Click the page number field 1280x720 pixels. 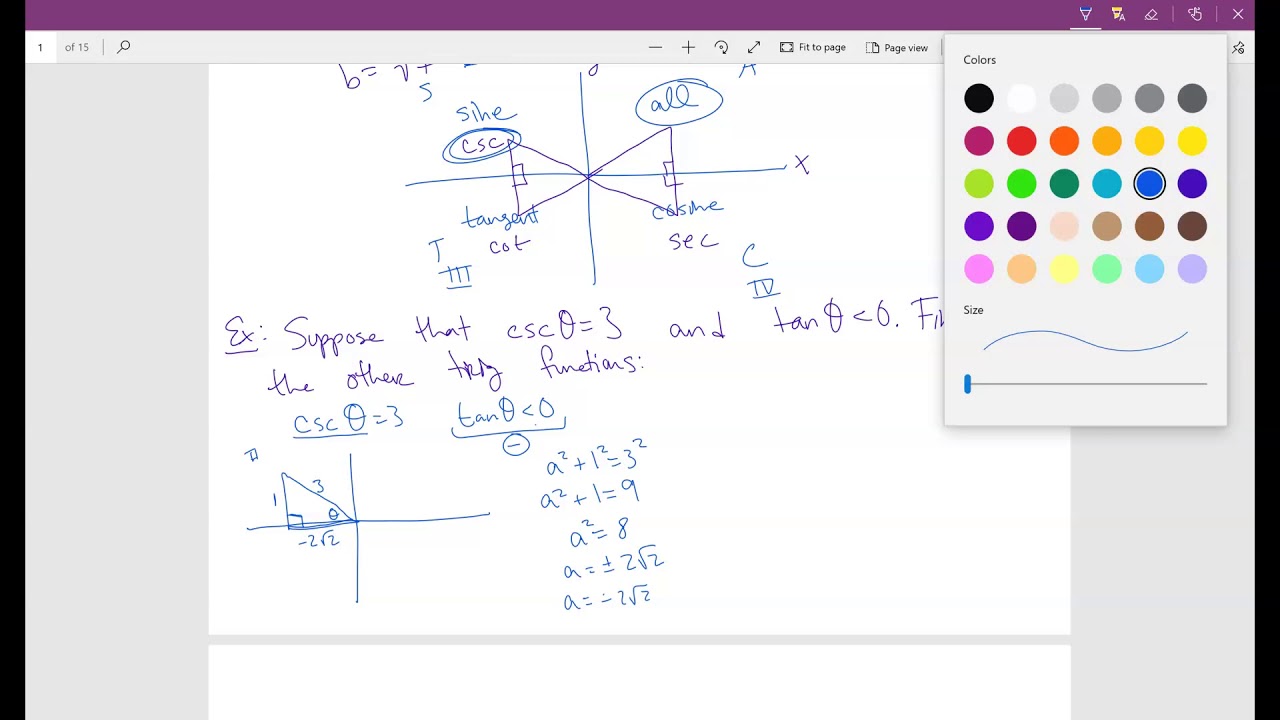click(41, 47)
